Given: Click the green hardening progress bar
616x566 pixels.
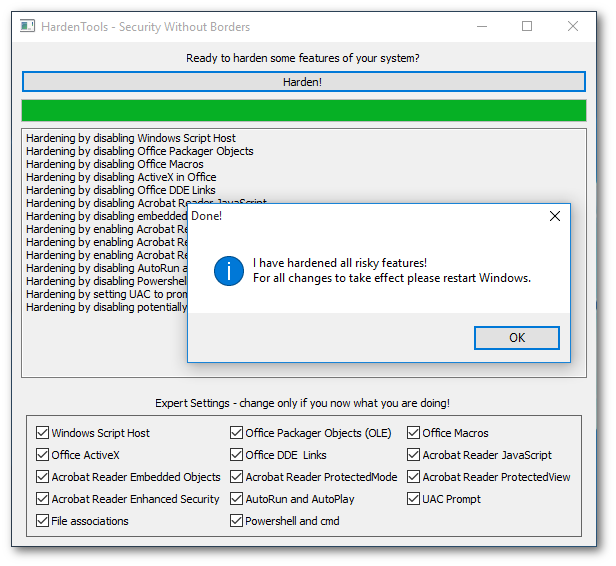Looking at the screenshot, I should 304,110.
